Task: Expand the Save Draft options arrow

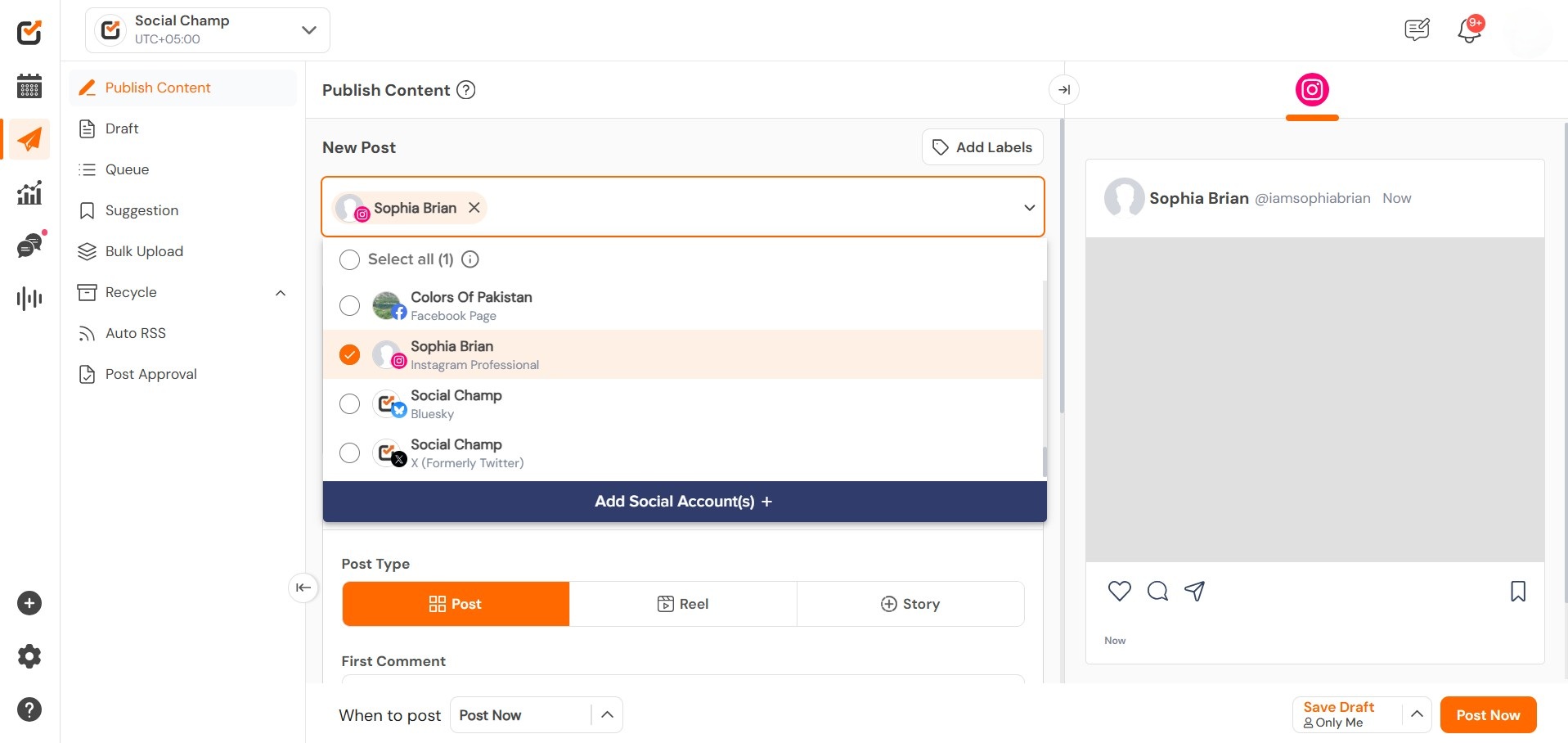Action: [1417, 714]
